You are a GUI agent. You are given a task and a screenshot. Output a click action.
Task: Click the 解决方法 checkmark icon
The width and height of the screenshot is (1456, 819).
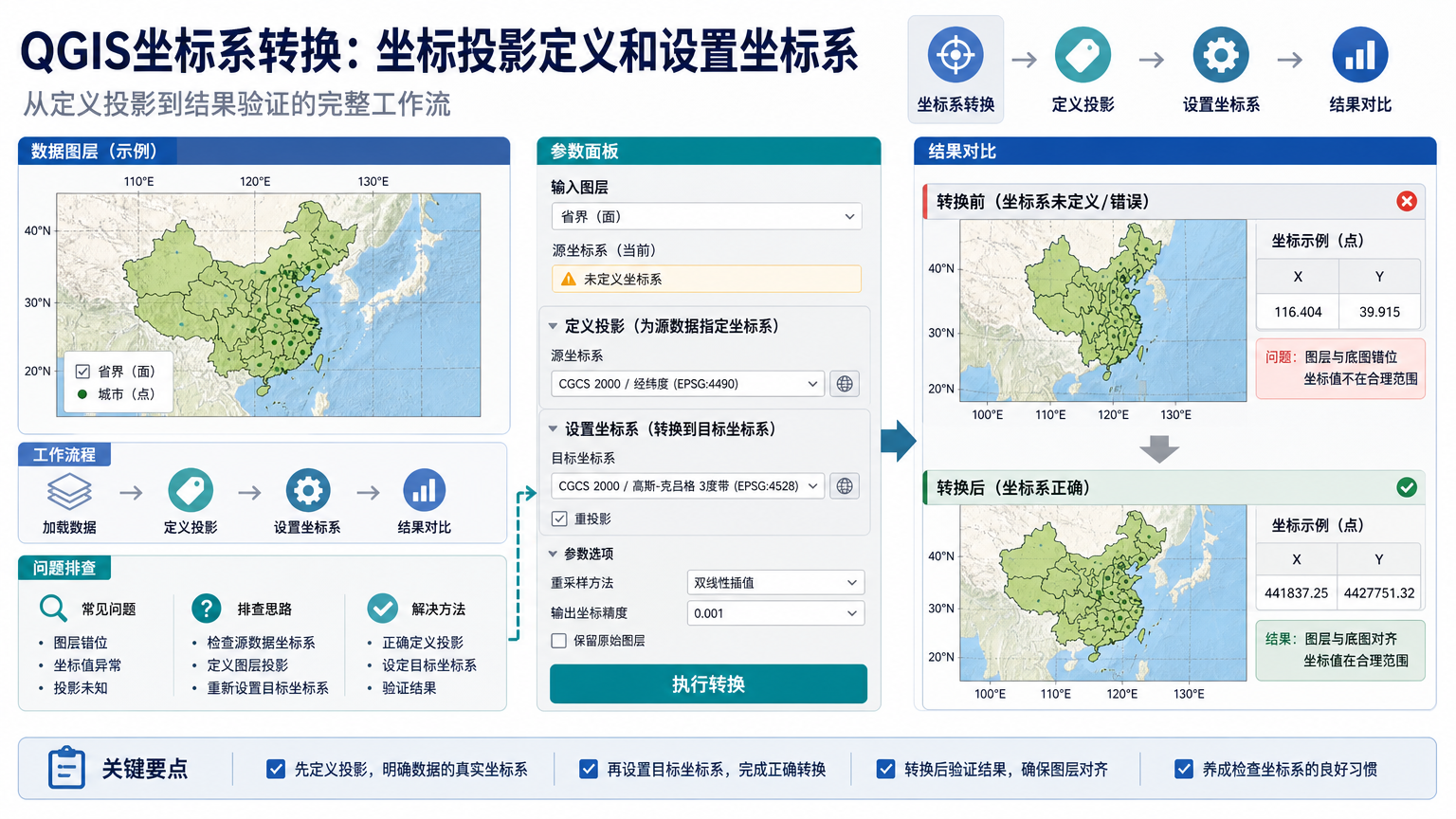click(382, 609)
